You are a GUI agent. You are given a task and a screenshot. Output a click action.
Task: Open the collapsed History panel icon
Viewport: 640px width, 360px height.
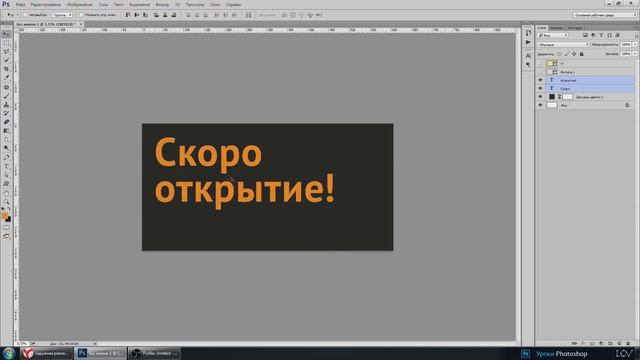[x=528, y=33]
